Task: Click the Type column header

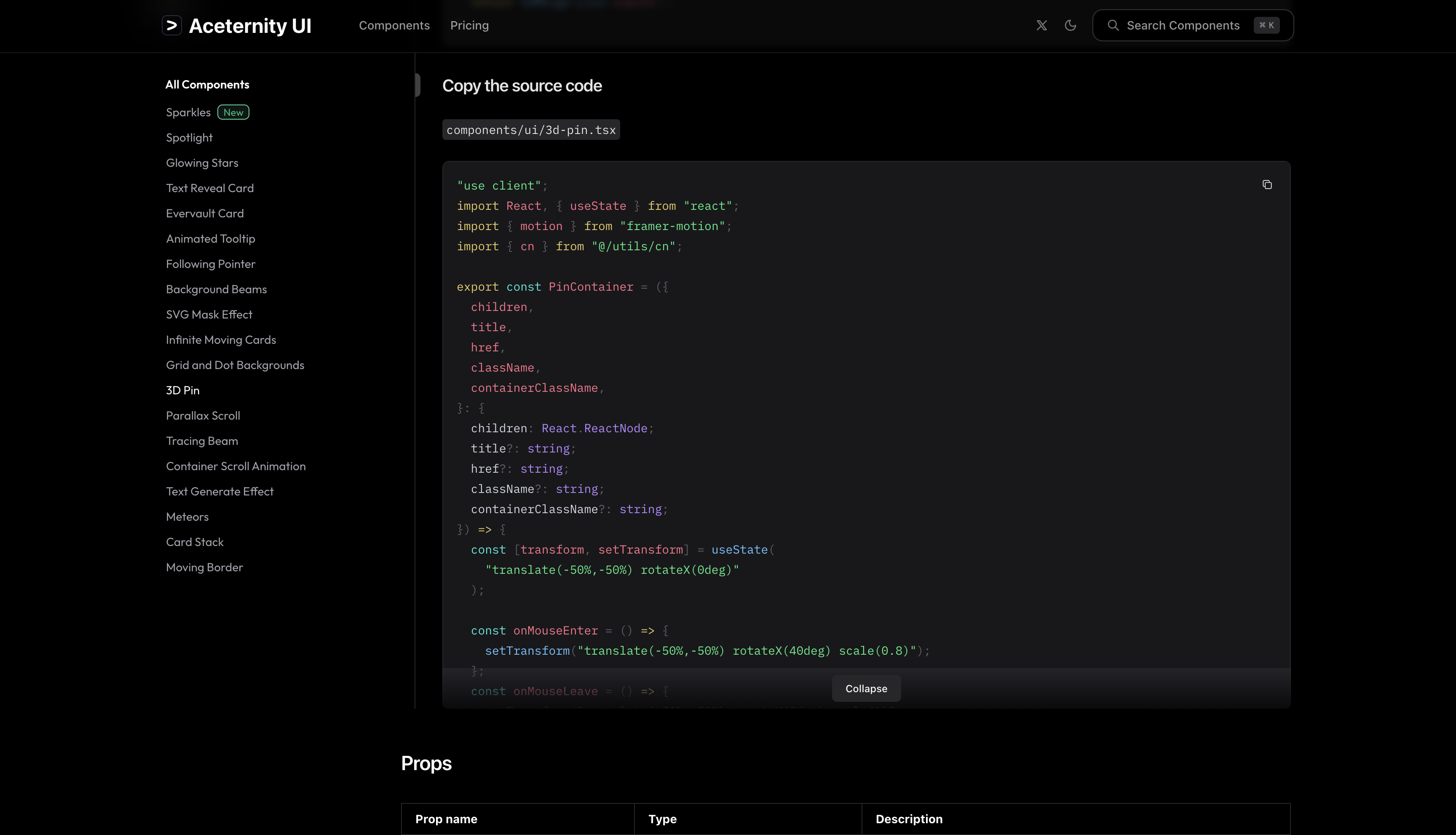Action: point(662,819)
